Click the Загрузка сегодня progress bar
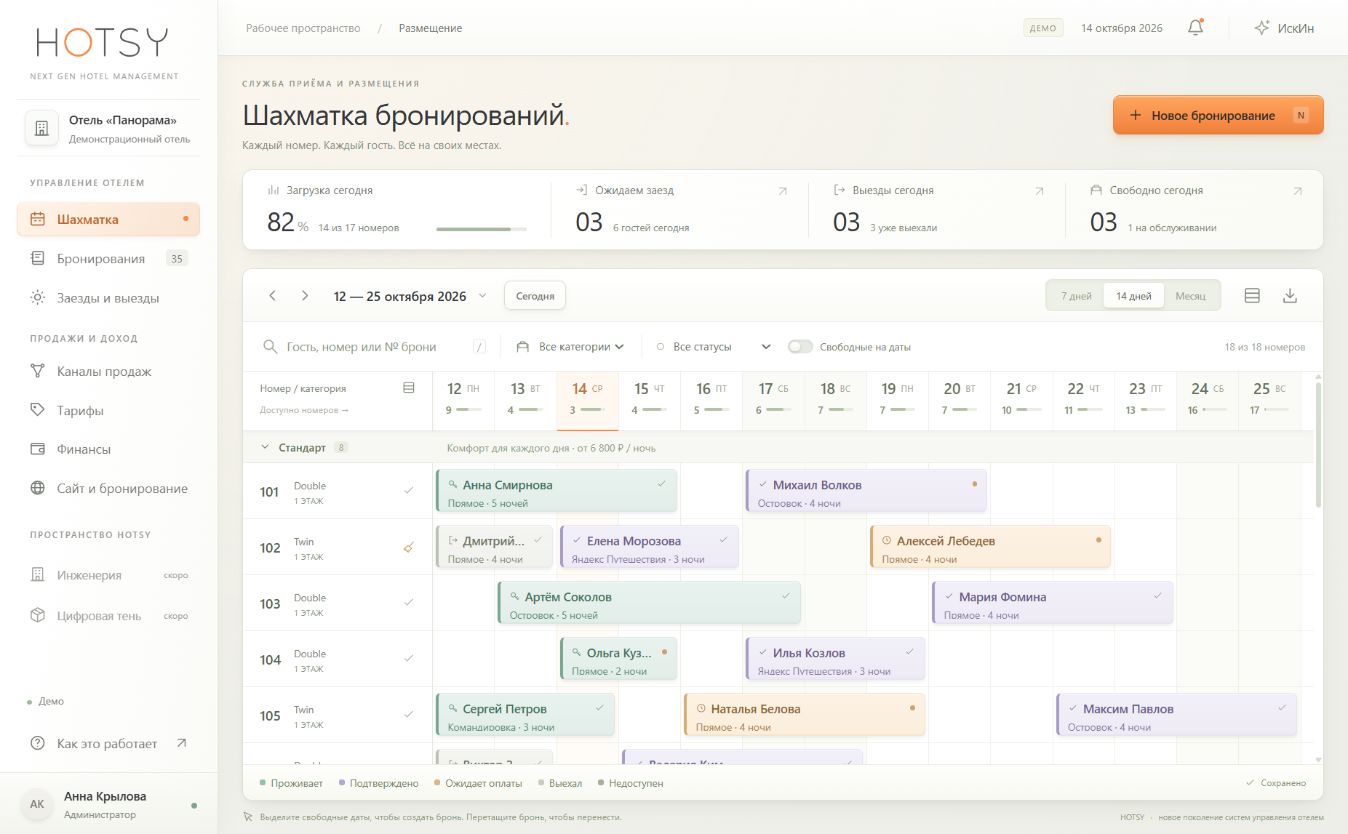 point(481,229)
